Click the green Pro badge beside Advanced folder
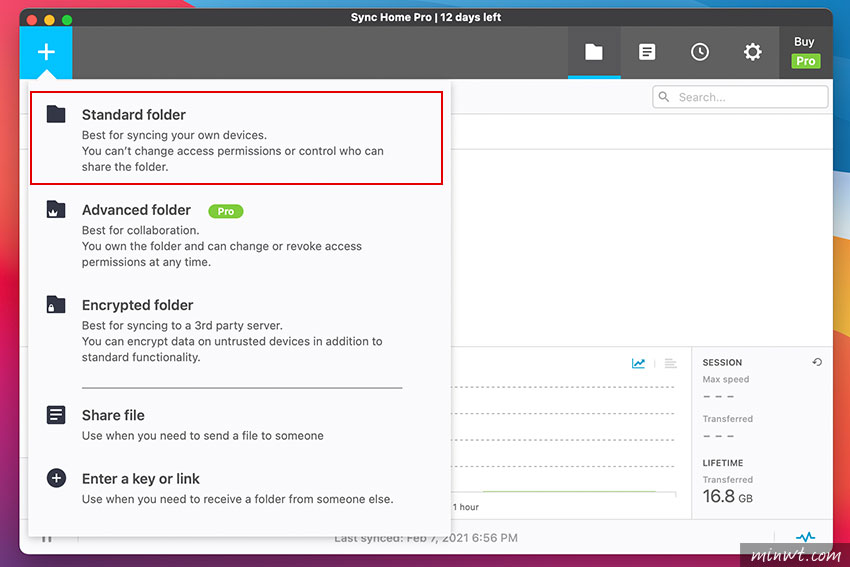850x567 pixels. point(226,211)
